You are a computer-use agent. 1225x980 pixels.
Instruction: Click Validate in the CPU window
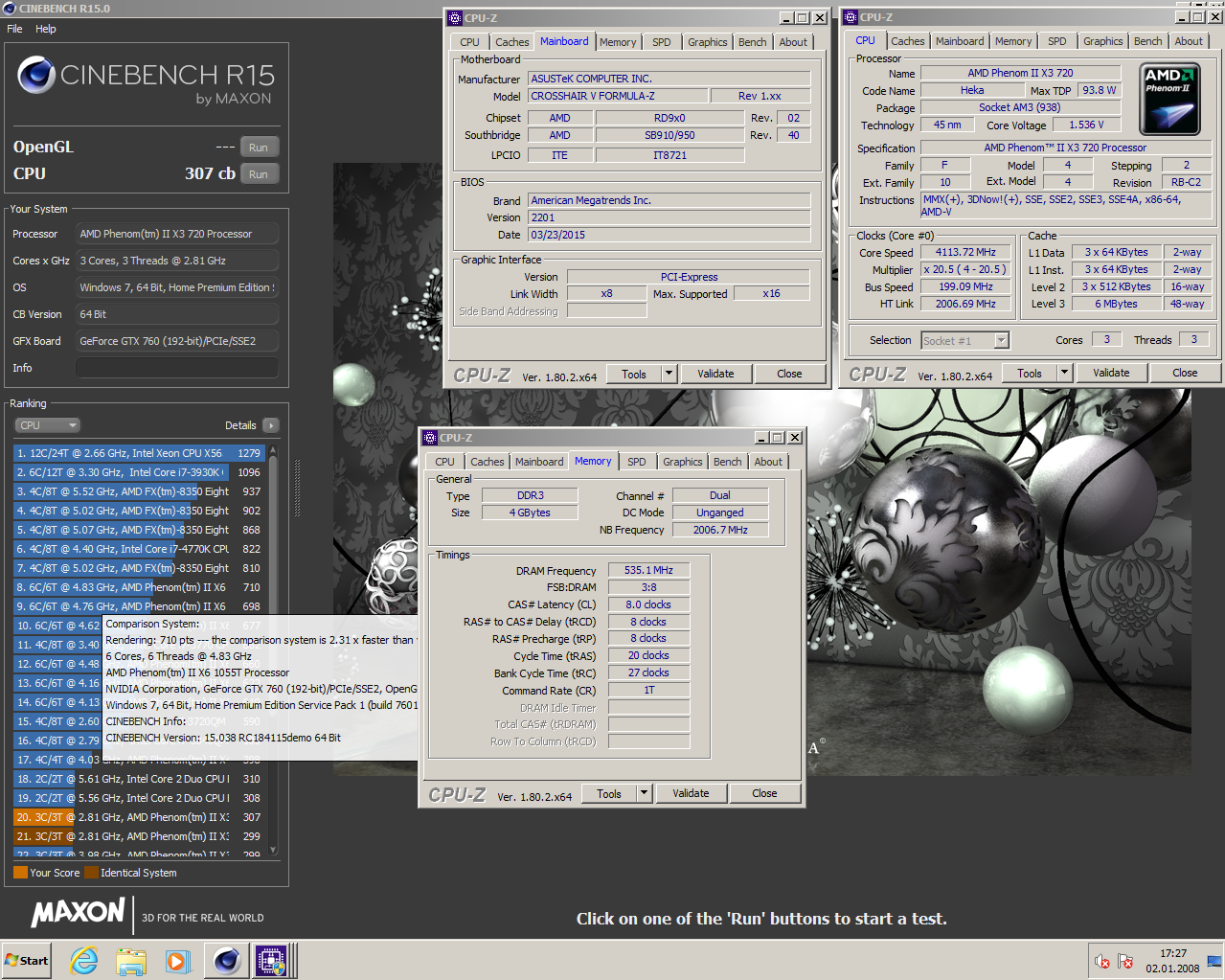pyautogui.click(x=1111, y=373)
